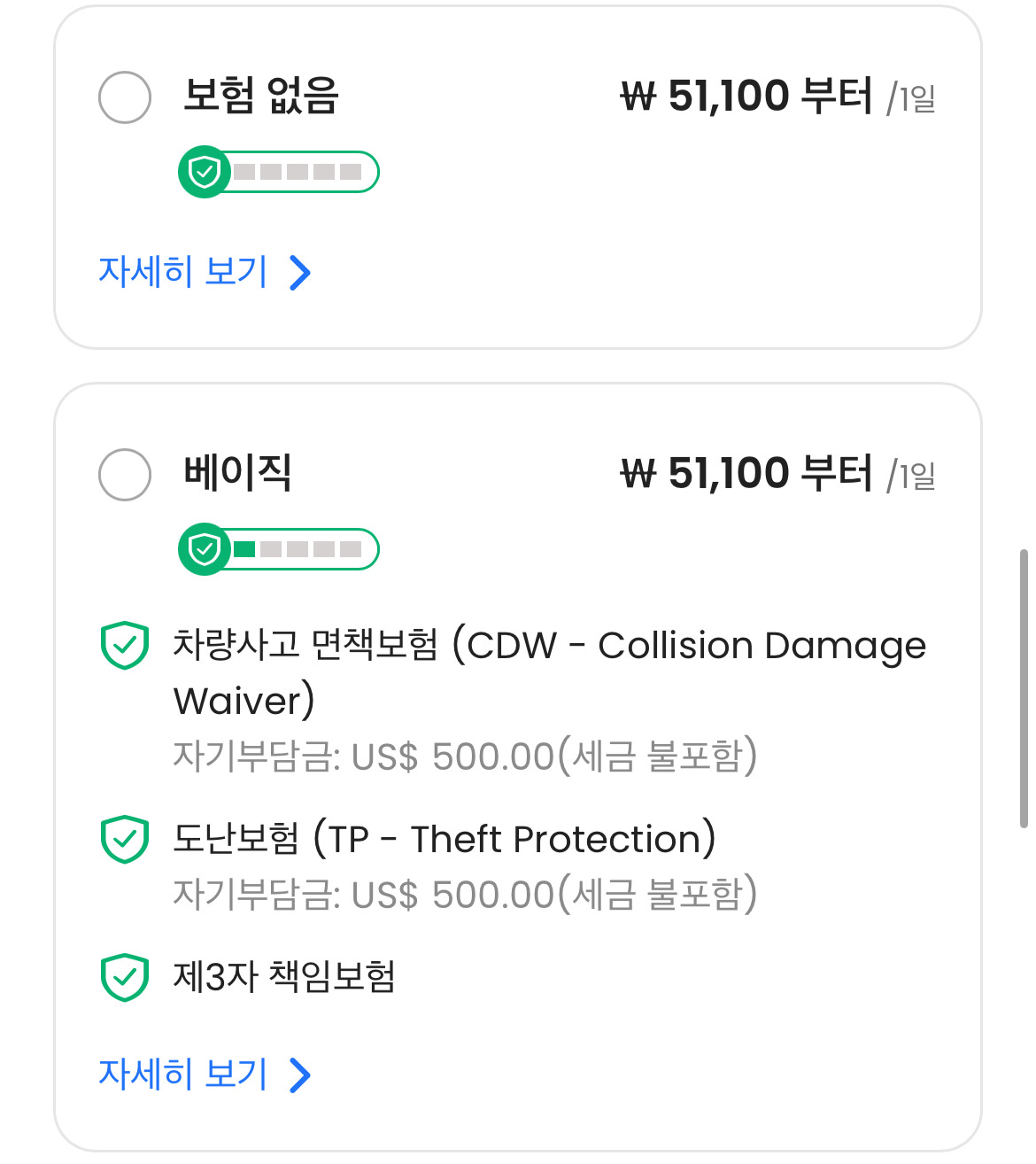The image size is (1036, 1164).
Task: Click the 베이직 coverage level bar
Action: (298, 549)
